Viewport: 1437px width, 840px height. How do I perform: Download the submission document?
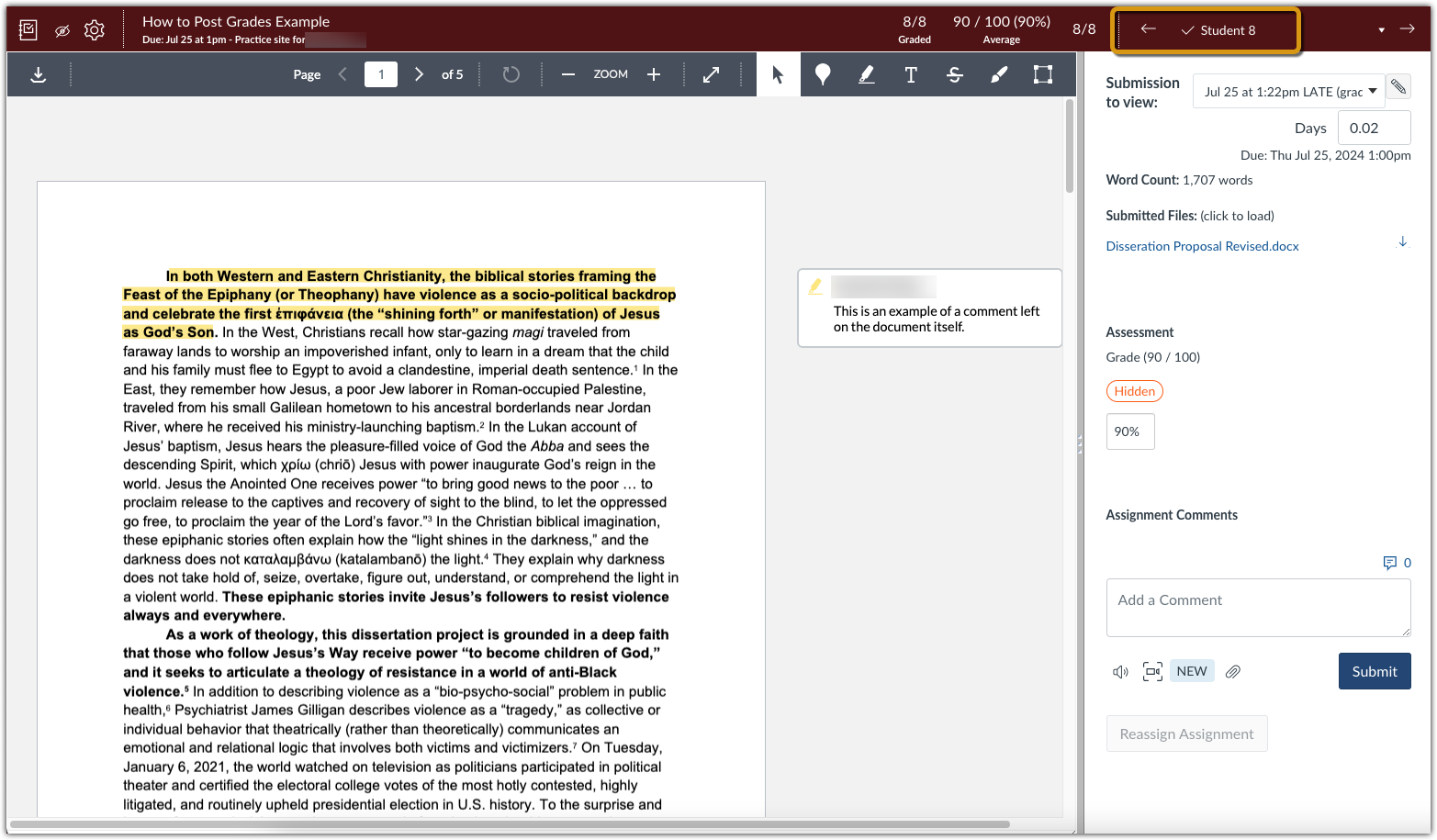(39, 74)
